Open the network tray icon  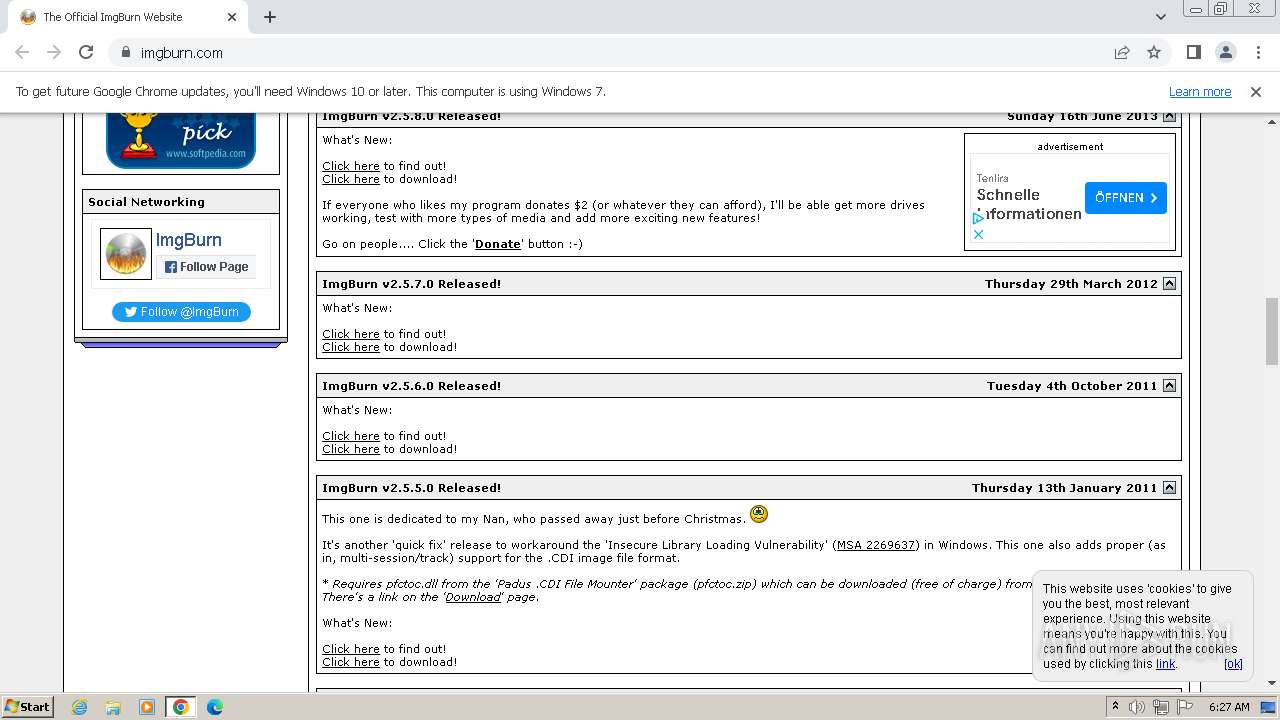[x=1160, y=707]
